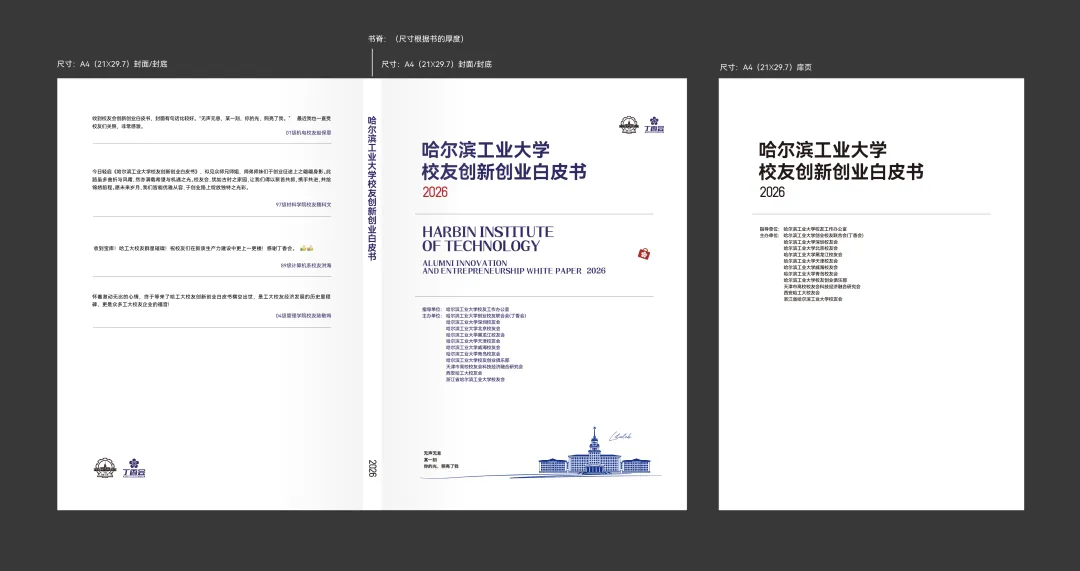Click '哈尔滨工业大学深圳校友会' on the title page
This screenshot has height=571, width=1080.
point(811,242)
